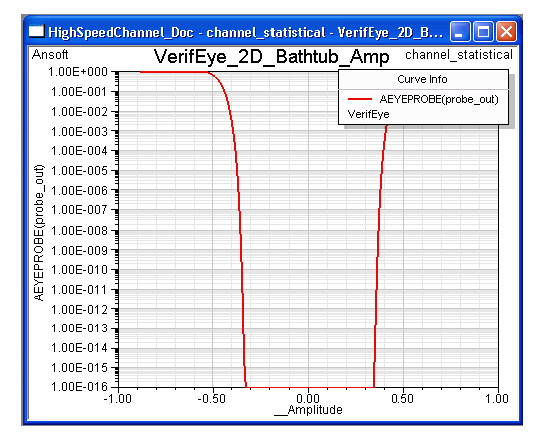Click the window icon in title bar
Viewport: 544px width, 440px height.
[x=36, y=31]
